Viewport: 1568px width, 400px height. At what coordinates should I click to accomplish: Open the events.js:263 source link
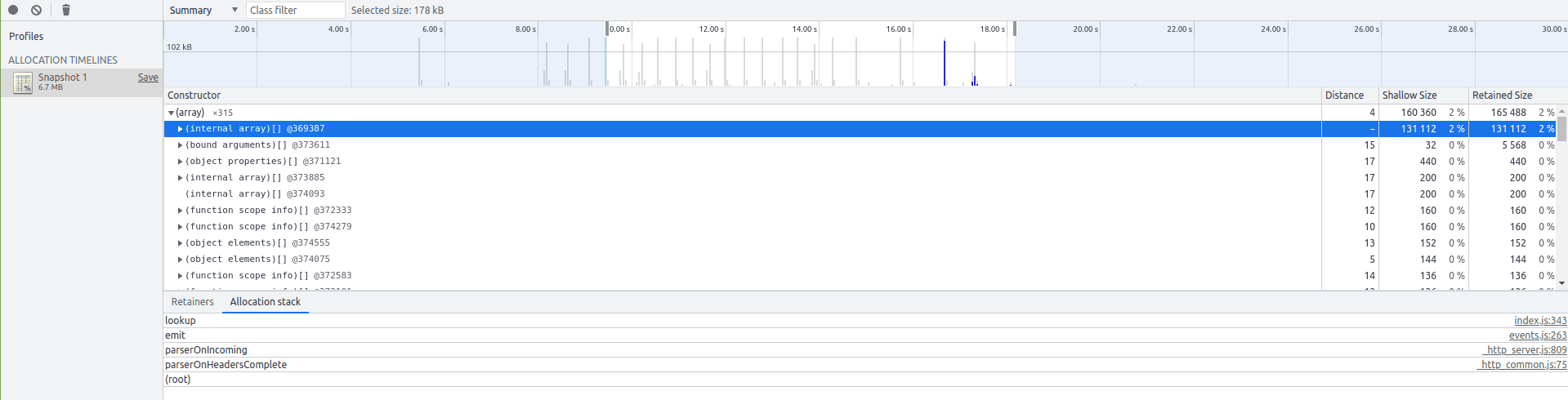(x=1537, y=336)
